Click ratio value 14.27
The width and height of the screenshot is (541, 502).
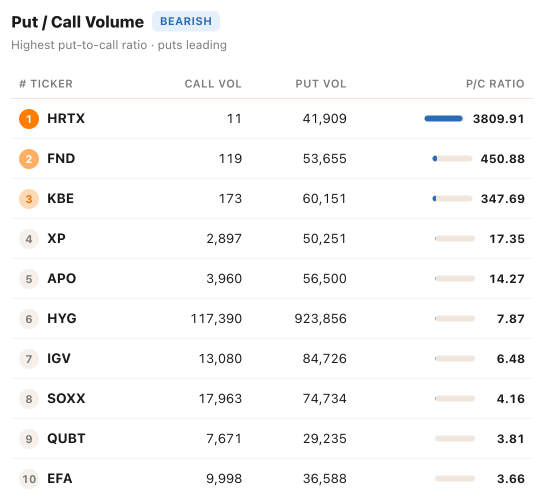coord(507,279)
